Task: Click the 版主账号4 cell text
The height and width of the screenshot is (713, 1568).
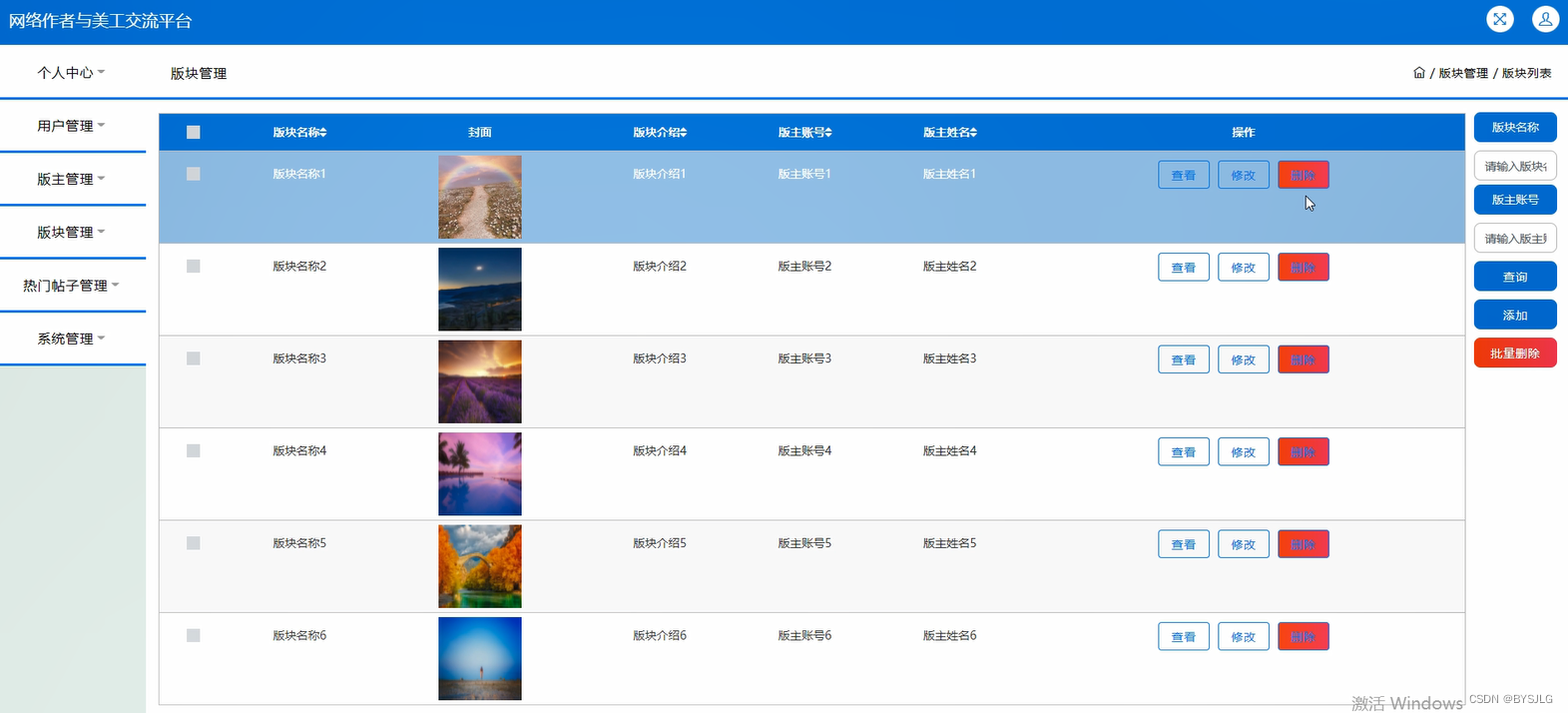Action: 804,451
